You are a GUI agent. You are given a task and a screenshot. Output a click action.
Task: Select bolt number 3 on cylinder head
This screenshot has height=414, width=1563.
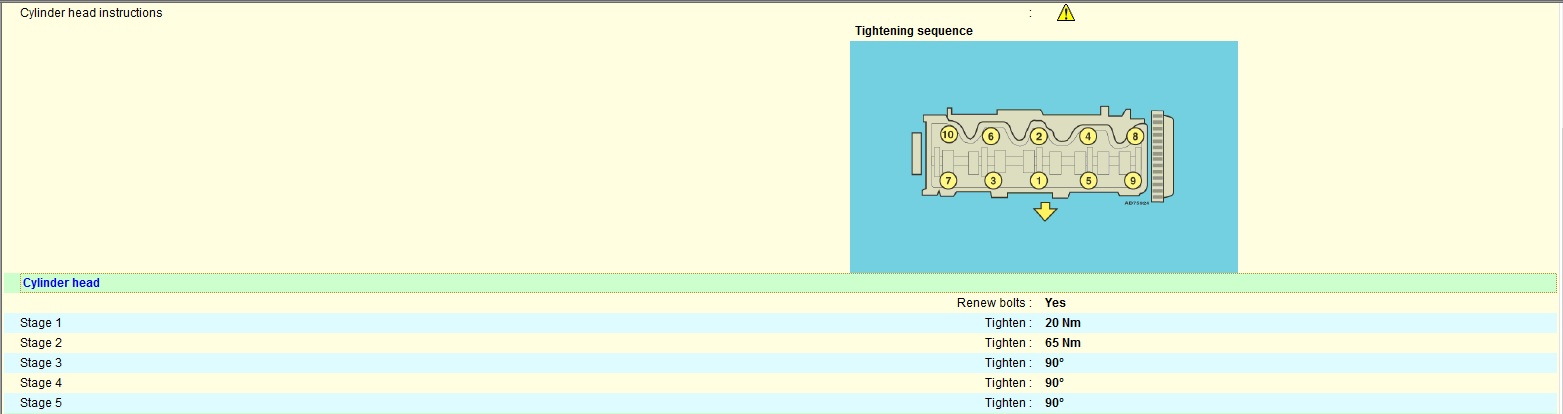(993, 181)
